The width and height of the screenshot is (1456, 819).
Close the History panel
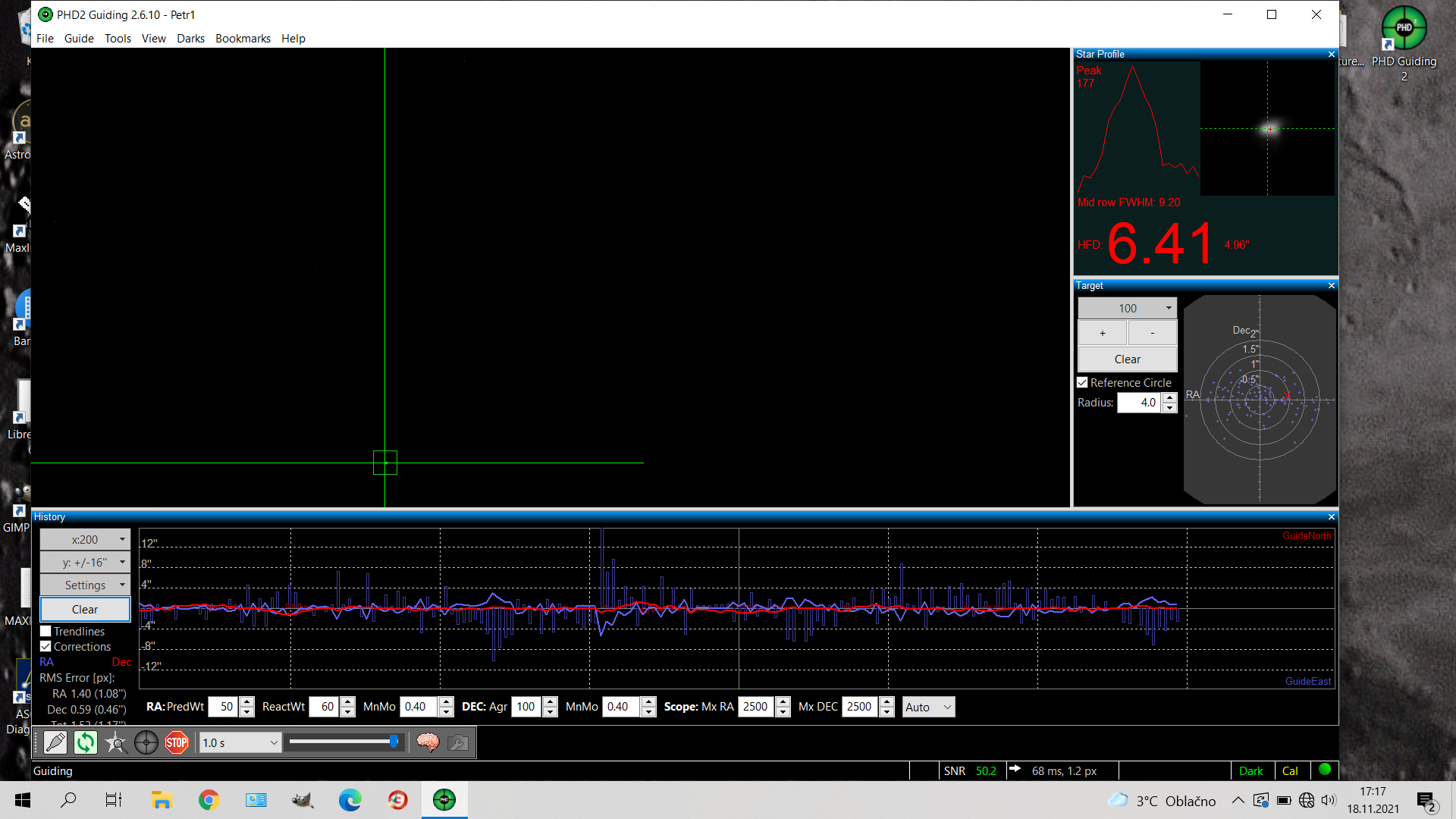tap(1331, 517)
